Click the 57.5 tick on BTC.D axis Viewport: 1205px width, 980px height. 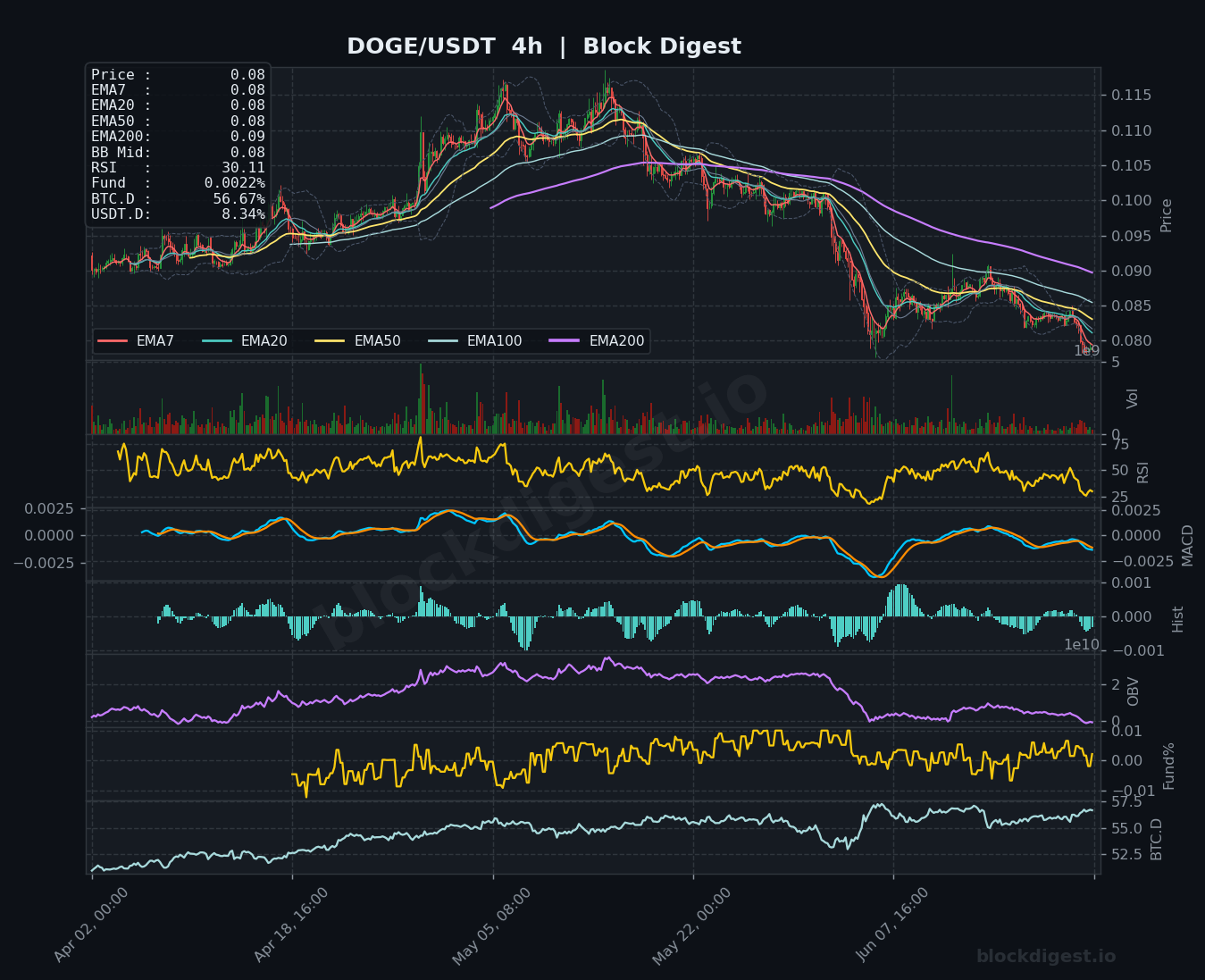(x=1126, y=802)
